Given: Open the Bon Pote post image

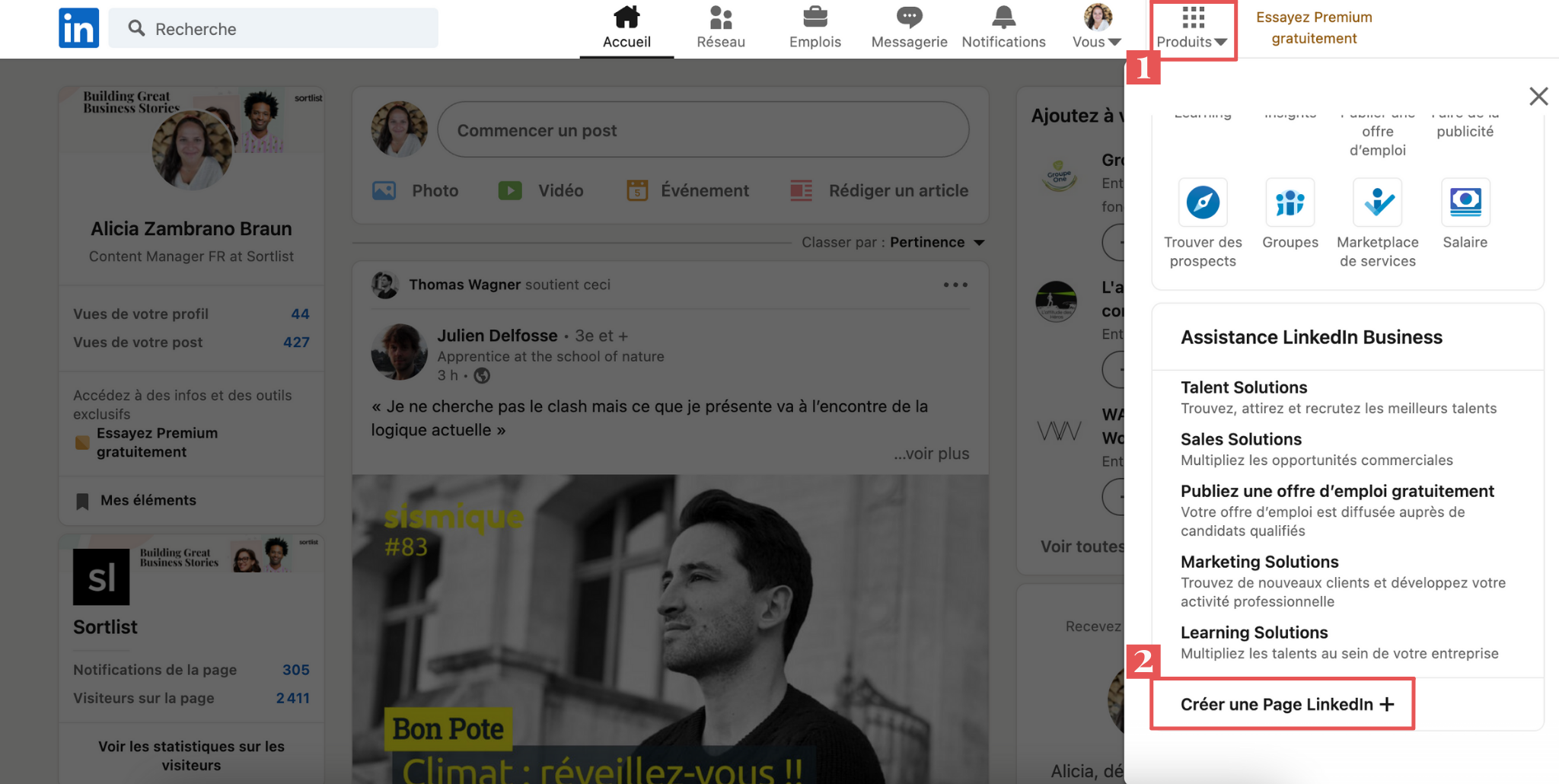Looking at the screenshot, I should pyautogui.click(x=670, y=629).
